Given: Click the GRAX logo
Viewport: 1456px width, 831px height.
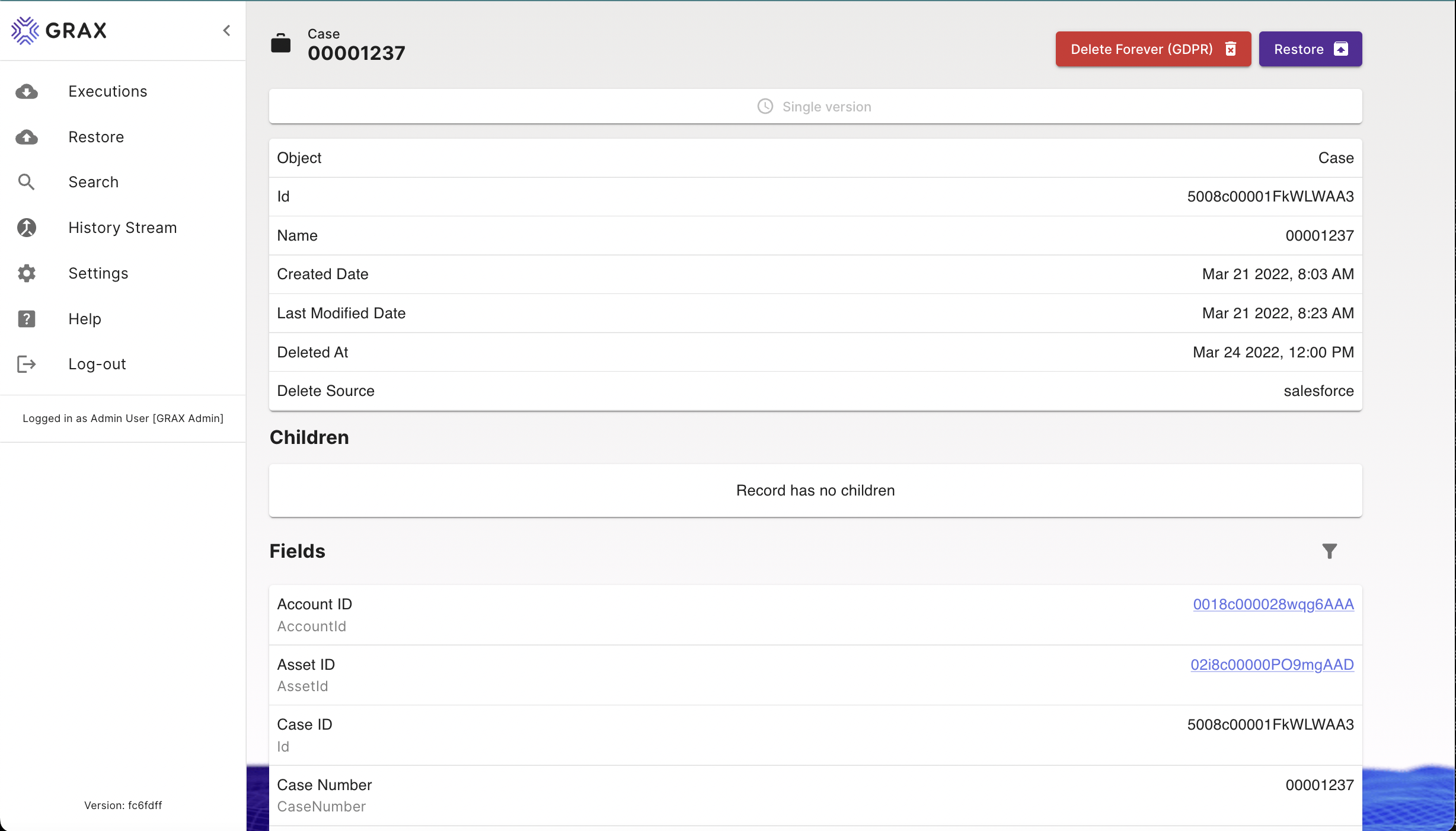Looking at the screenshot, I should point(59,31).
